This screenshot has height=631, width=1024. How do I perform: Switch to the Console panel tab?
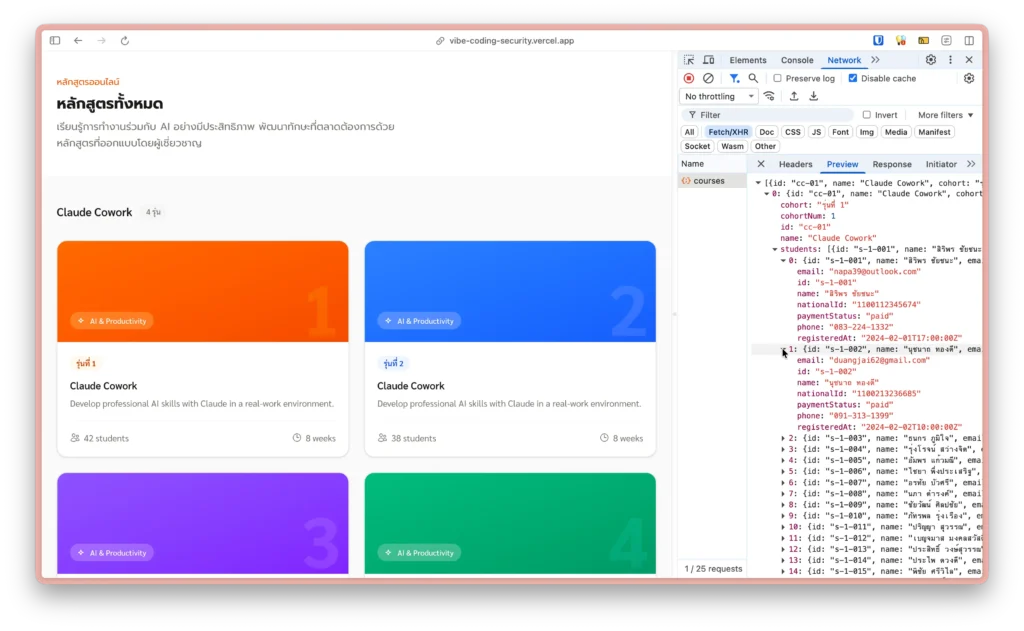point(797,60)
